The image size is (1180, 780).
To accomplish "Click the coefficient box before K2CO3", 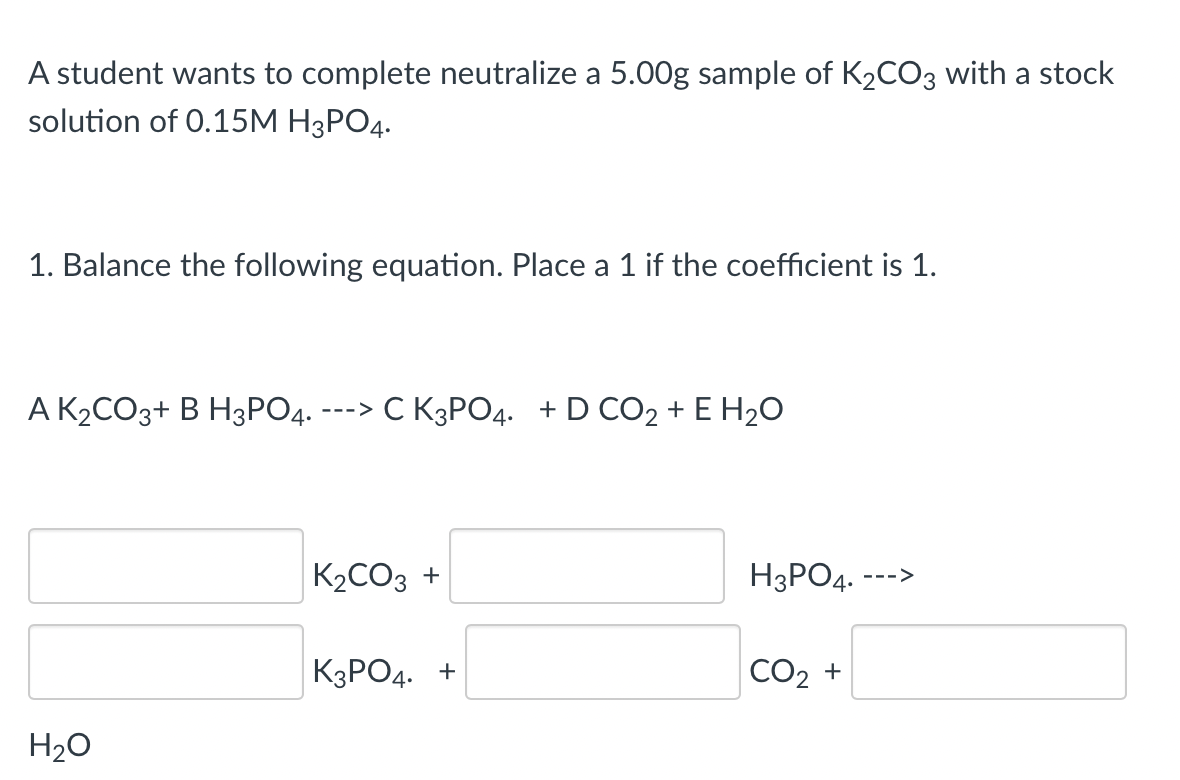I will 165,566.
